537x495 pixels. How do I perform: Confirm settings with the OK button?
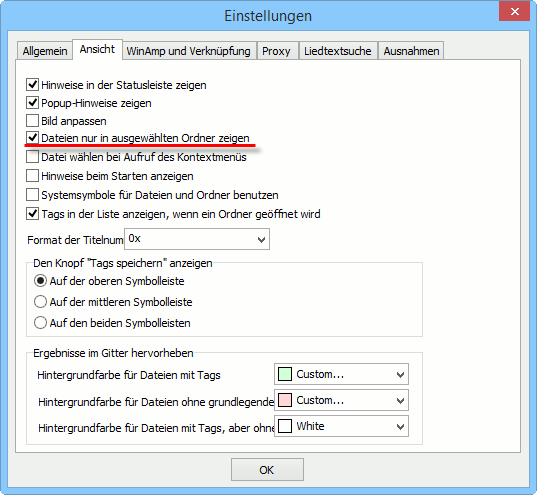tap(267, 470)
